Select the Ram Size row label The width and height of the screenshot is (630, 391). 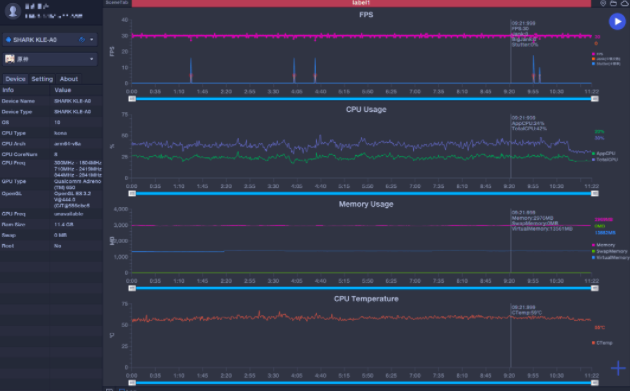[x=14, y=225]
